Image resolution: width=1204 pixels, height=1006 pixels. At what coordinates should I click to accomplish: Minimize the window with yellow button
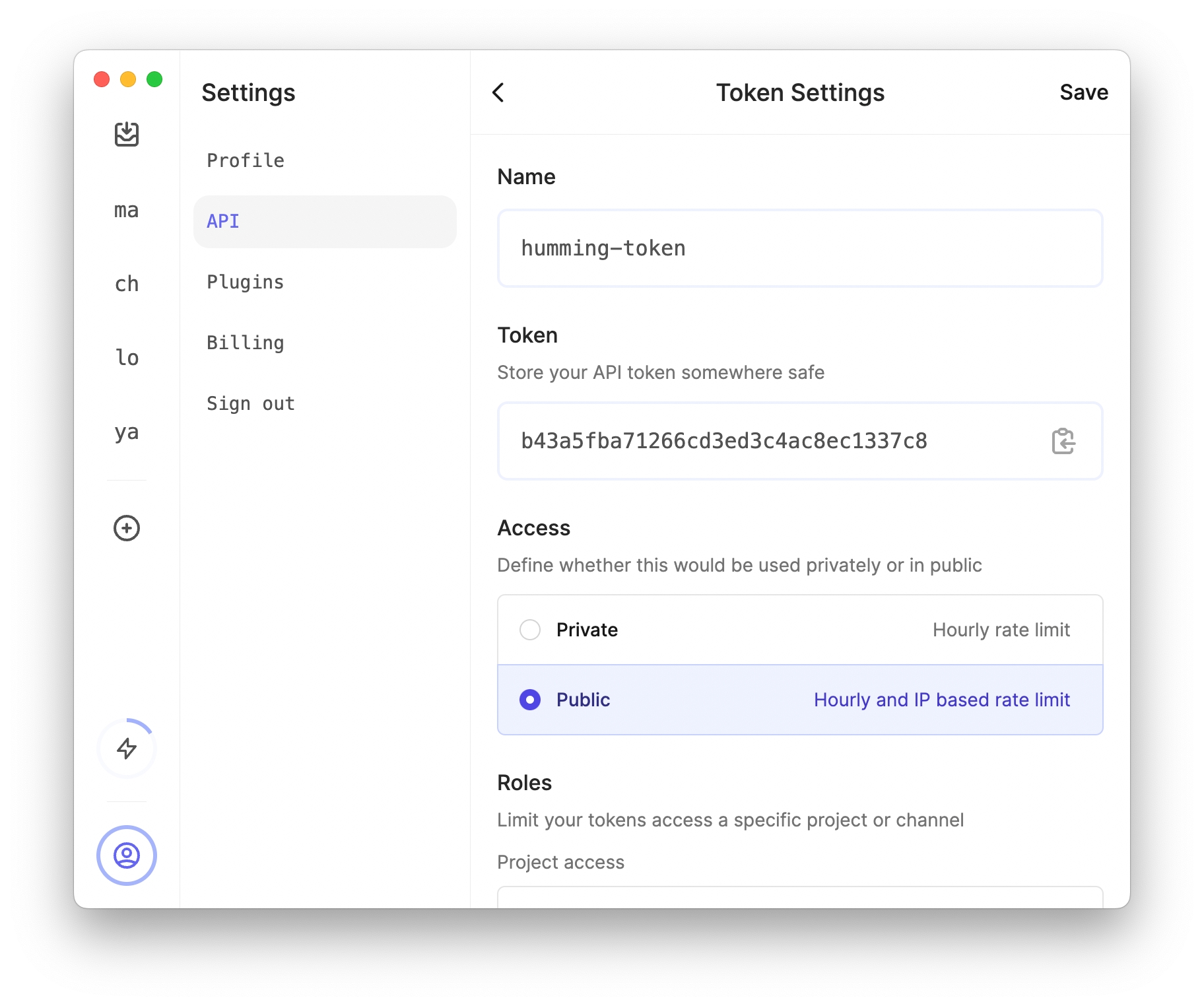128,79
